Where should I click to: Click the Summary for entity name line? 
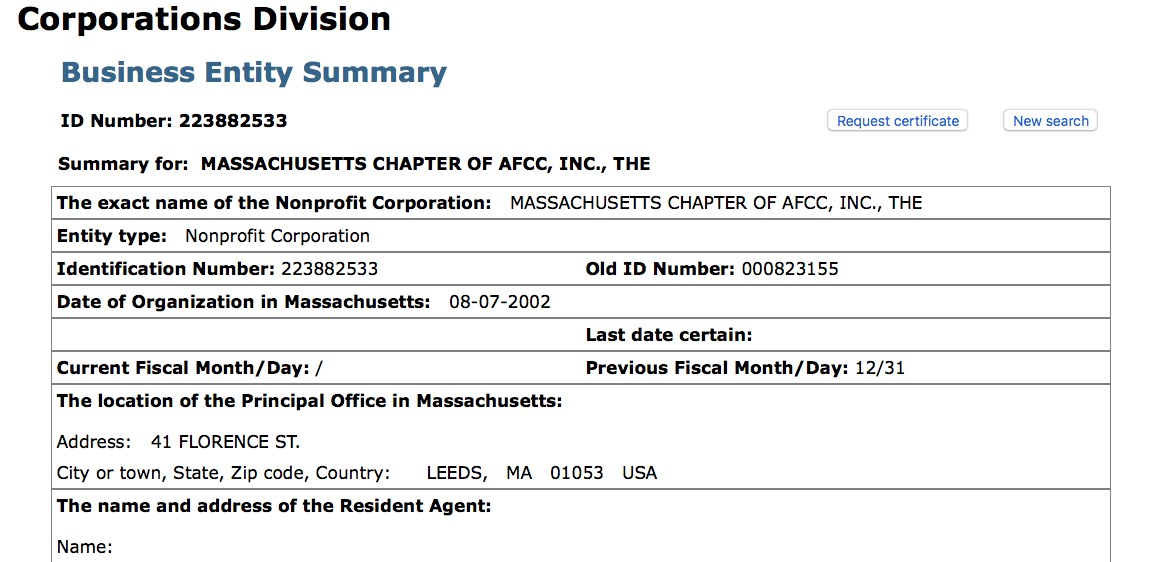coord(354,164)
